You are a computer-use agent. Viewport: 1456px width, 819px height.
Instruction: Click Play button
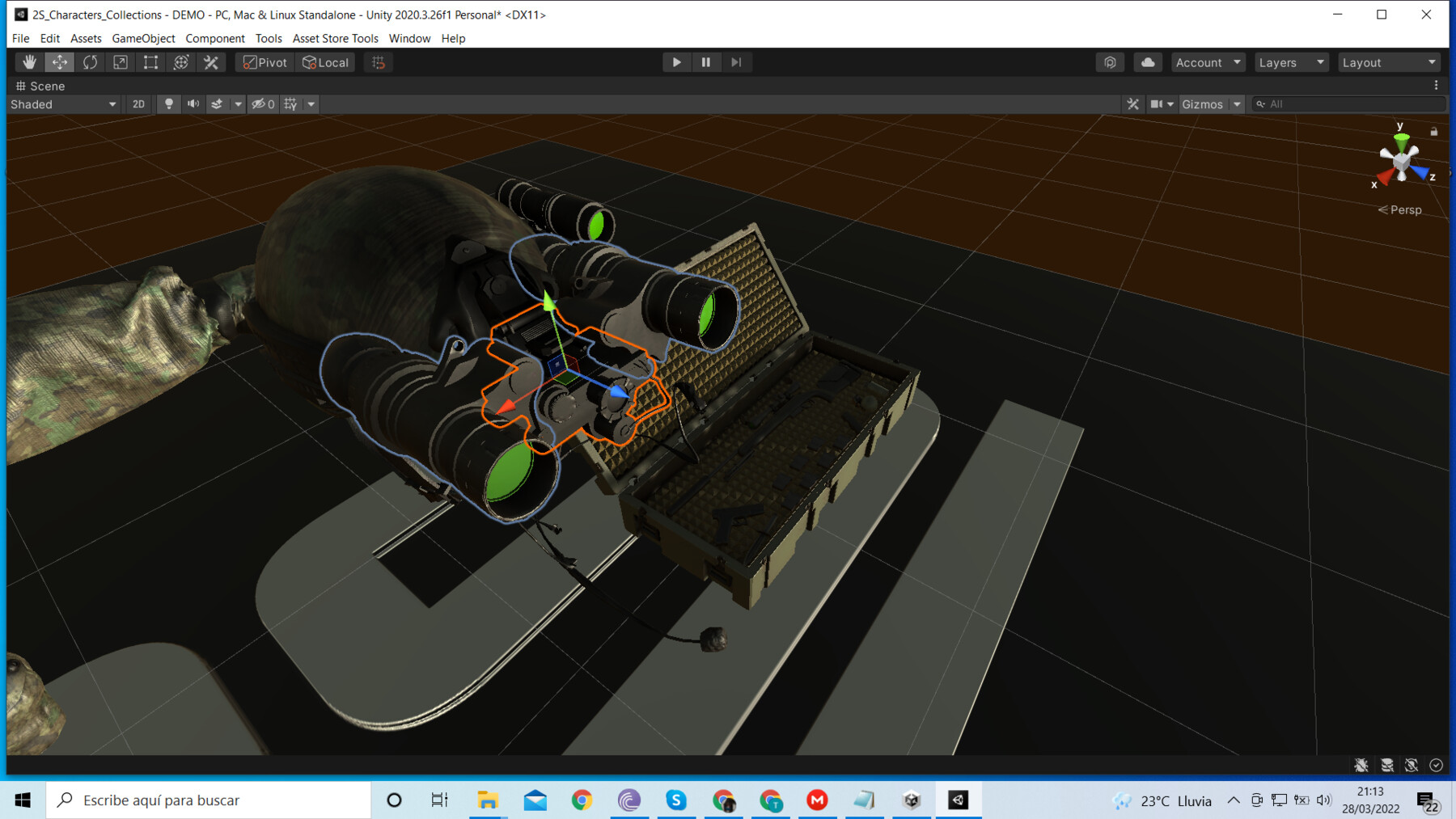pos(676,62)
